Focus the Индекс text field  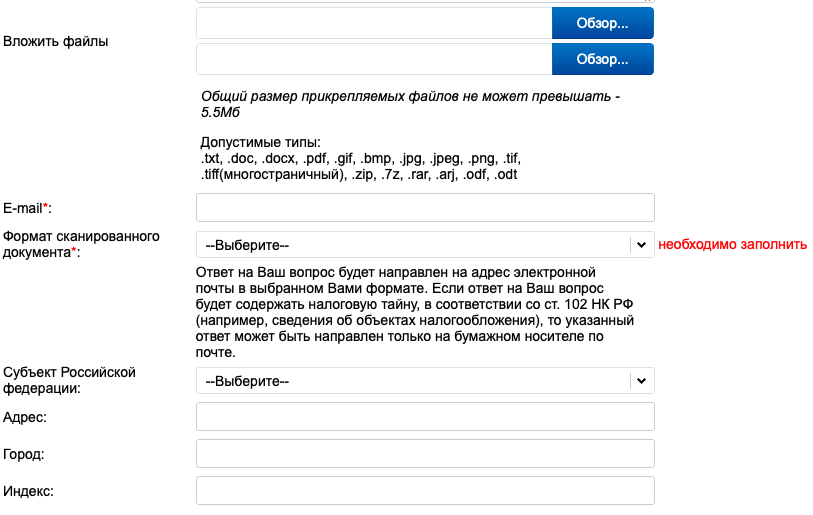(x=425, y=491)
